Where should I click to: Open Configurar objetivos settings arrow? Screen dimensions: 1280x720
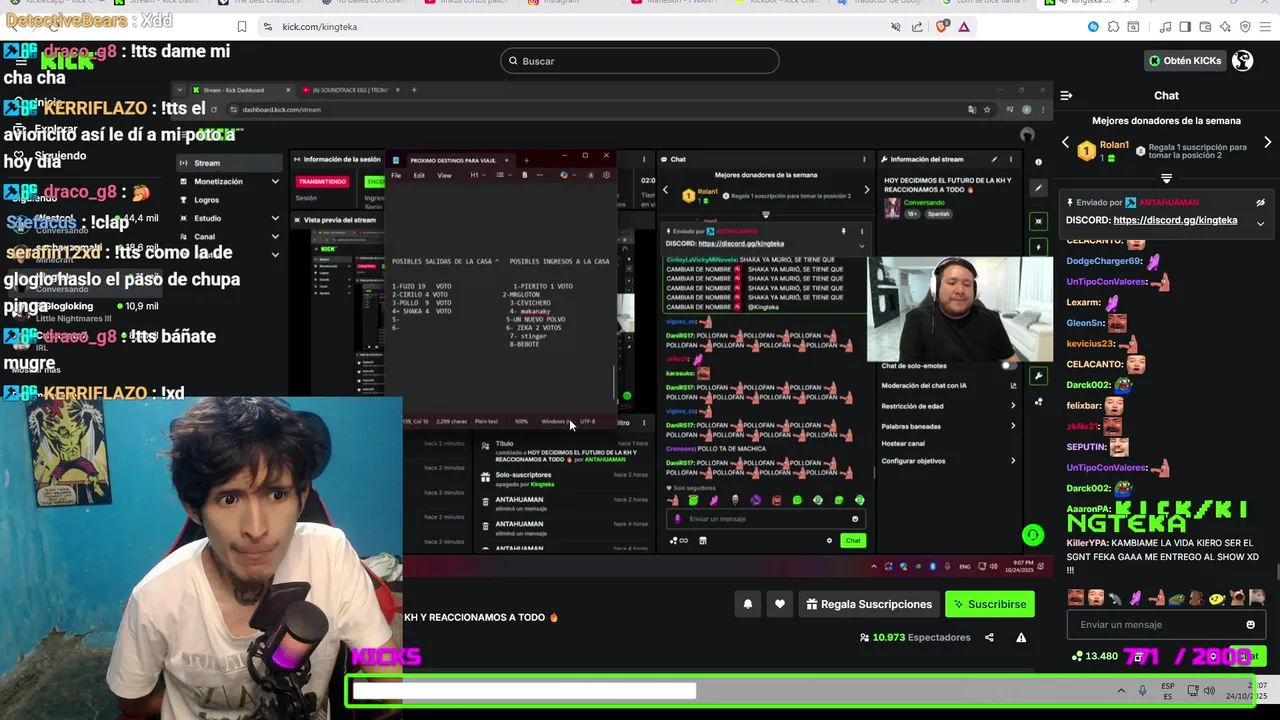coord(1013,461)
